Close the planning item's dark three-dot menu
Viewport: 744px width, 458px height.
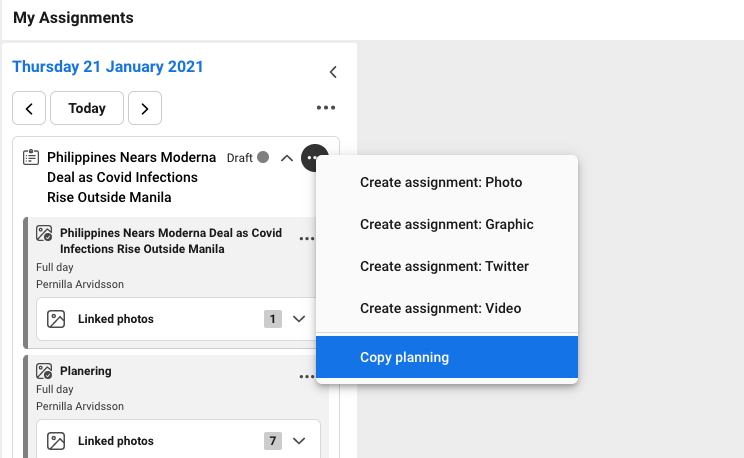click(314, 158)
